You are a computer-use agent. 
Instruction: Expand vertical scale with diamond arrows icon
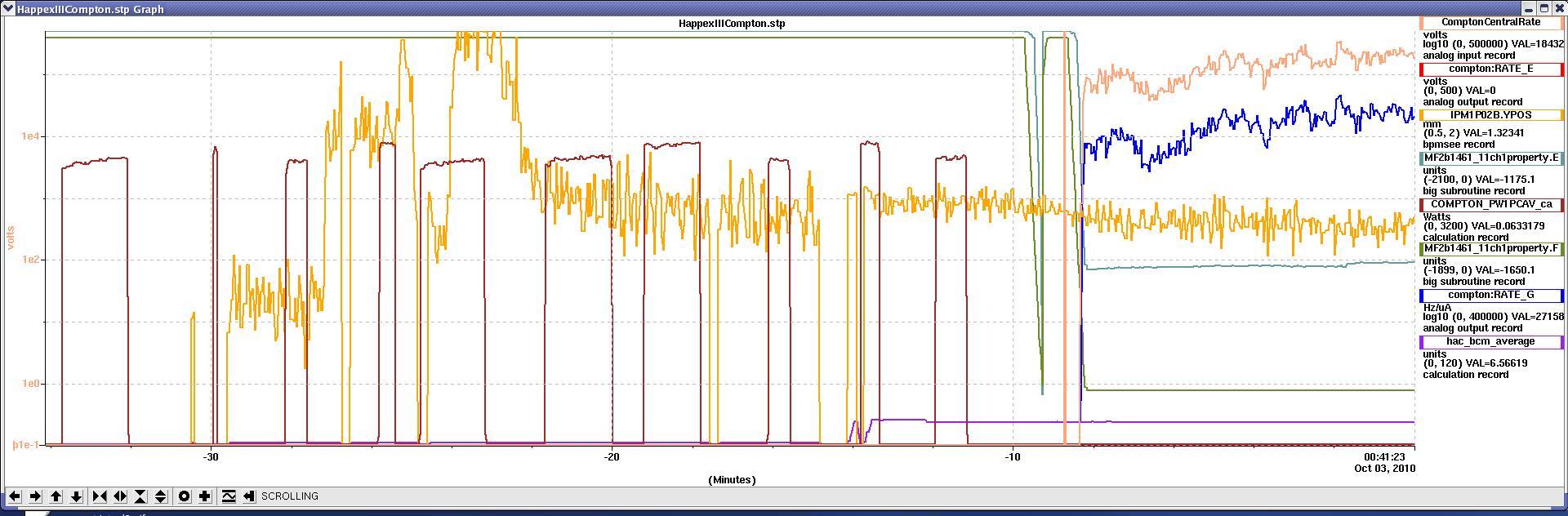pyautogui.click(x=161, y=496)
